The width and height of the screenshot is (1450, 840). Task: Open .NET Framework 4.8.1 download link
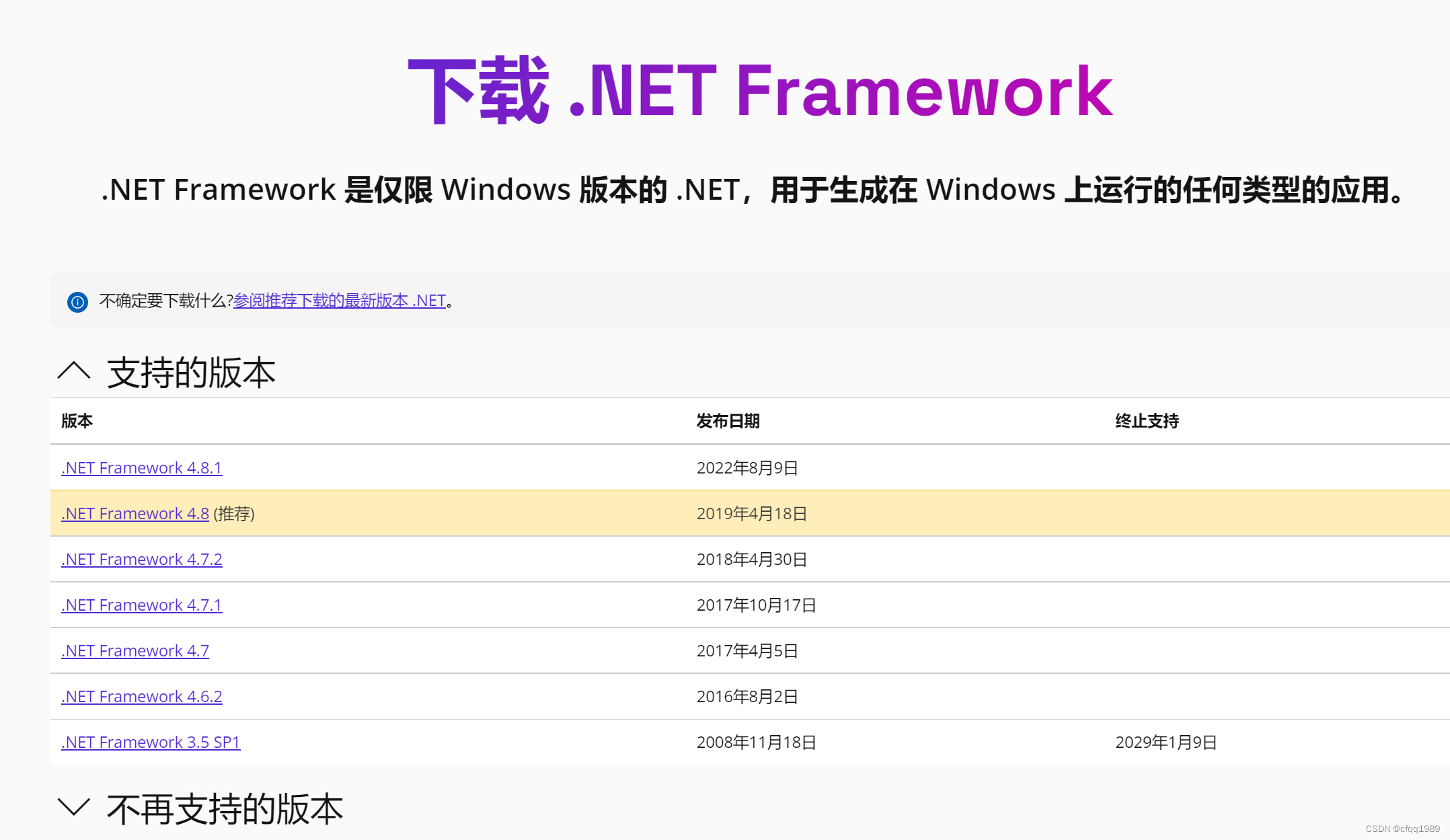tap(141, 467)
